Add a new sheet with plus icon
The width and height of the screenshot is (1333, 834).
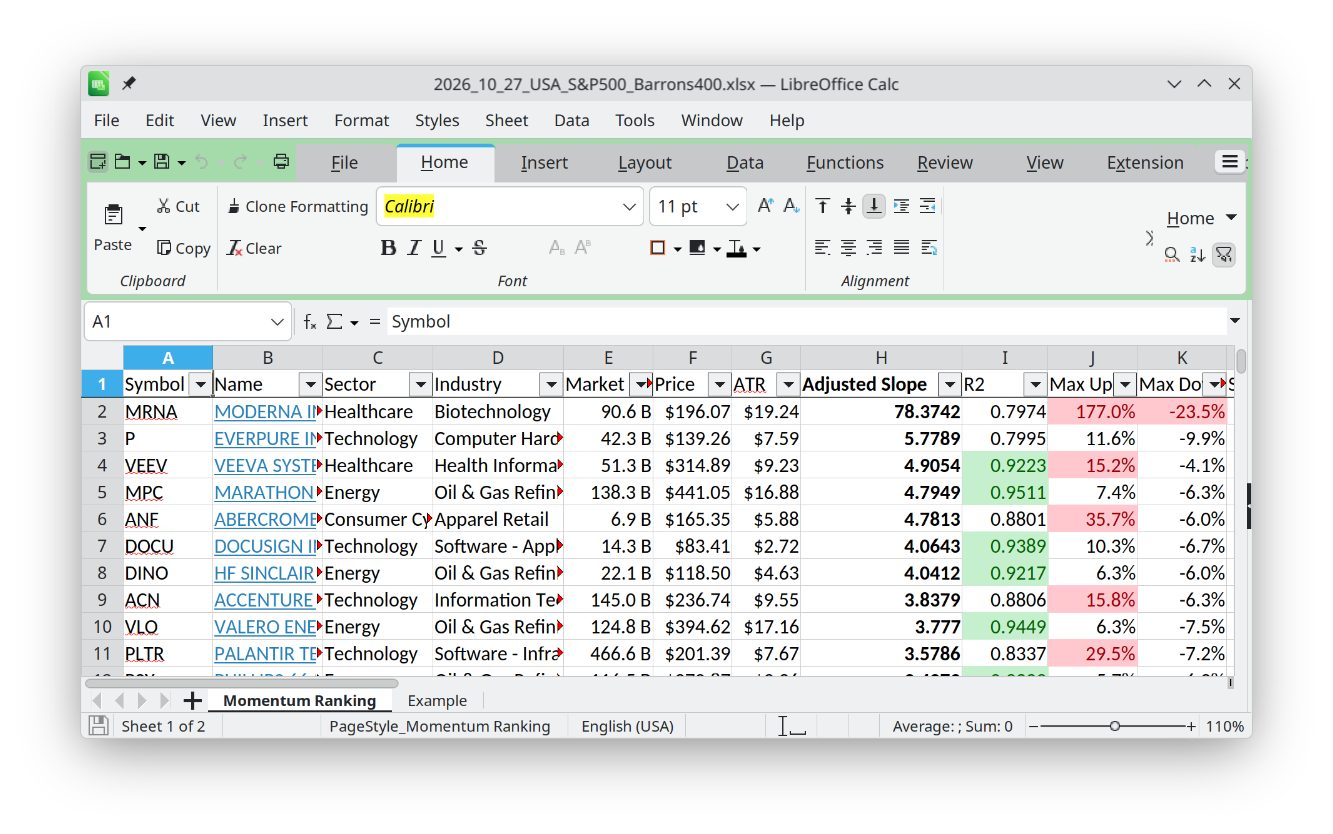(193, 701)
